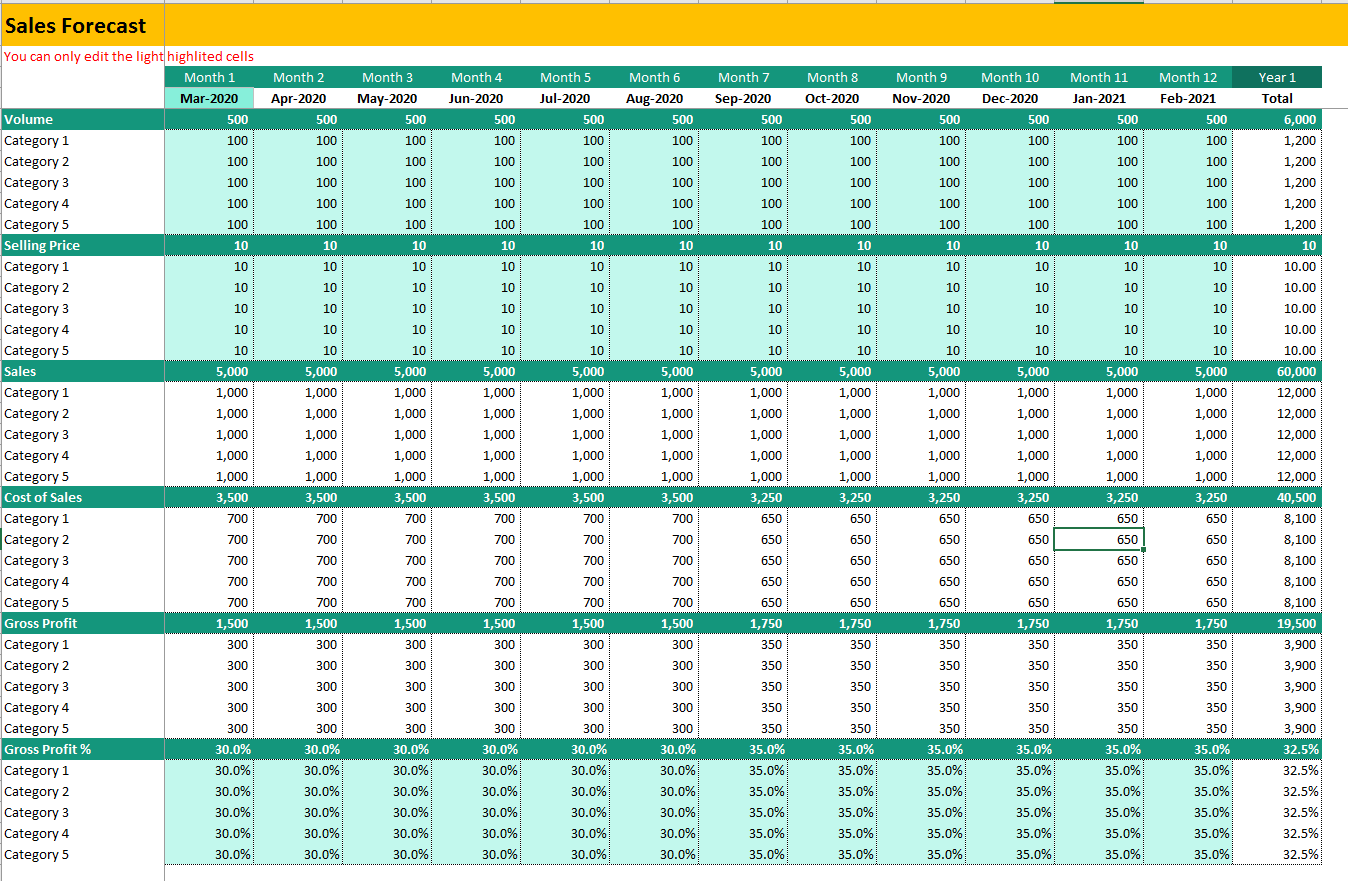This screenshot has height=881, width=1348.
Task: Select Gross Profit Category 1 cell under Jun-2020
Action: [x=477, y=644]
